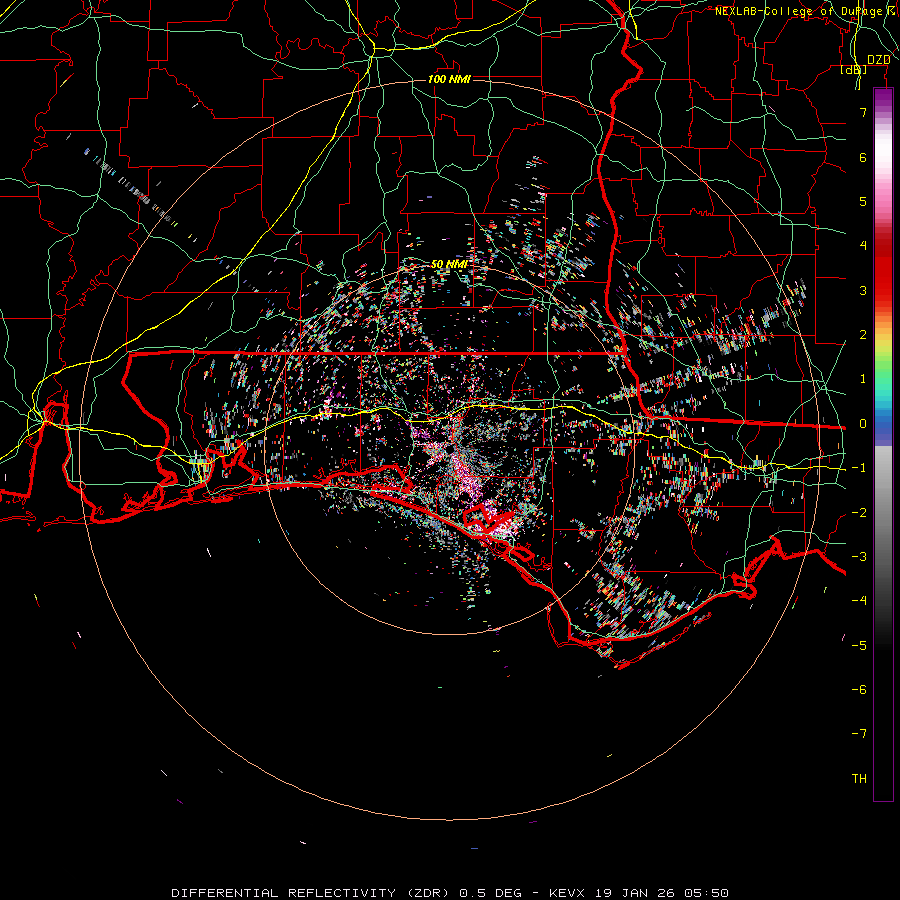The height and width of the screenshot is (900, 900).
Task: Click the 2 value on the color scale
Action: pos(863,335)
